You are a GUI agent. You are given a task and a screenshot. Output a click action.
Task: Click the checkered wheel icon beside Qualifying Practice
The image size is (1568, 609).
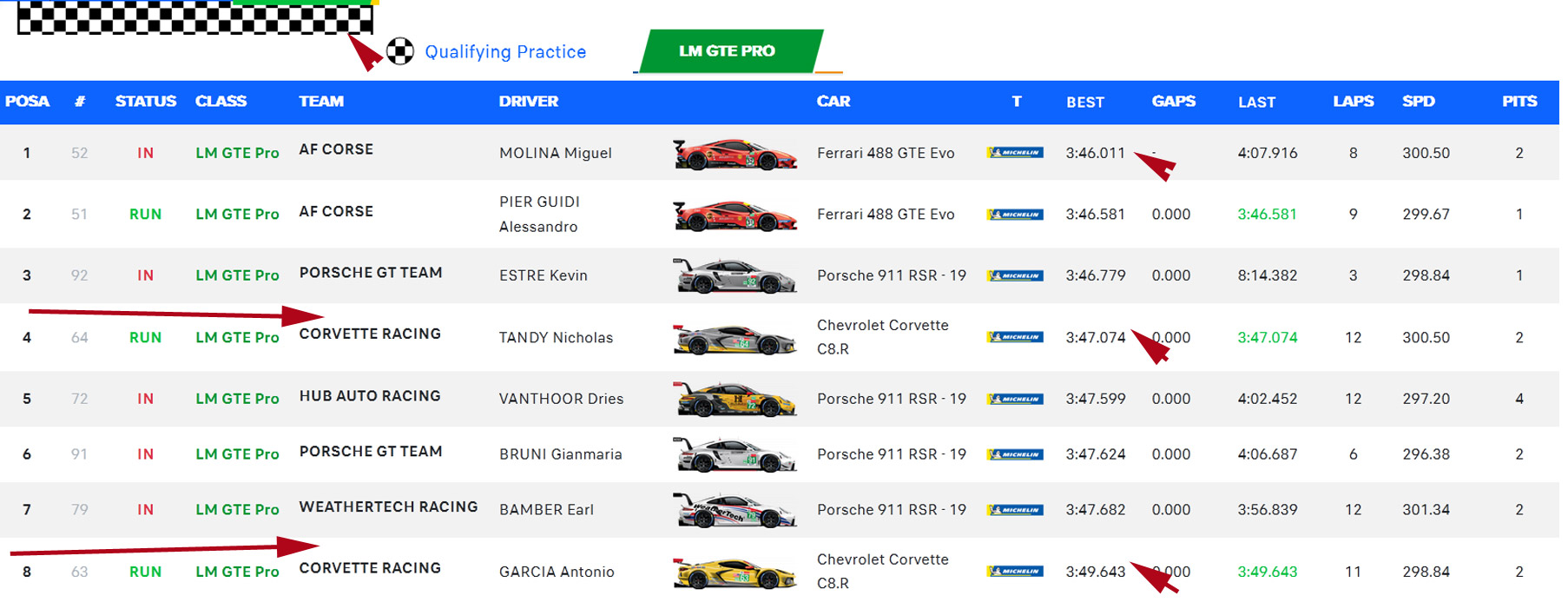(399, 51)
